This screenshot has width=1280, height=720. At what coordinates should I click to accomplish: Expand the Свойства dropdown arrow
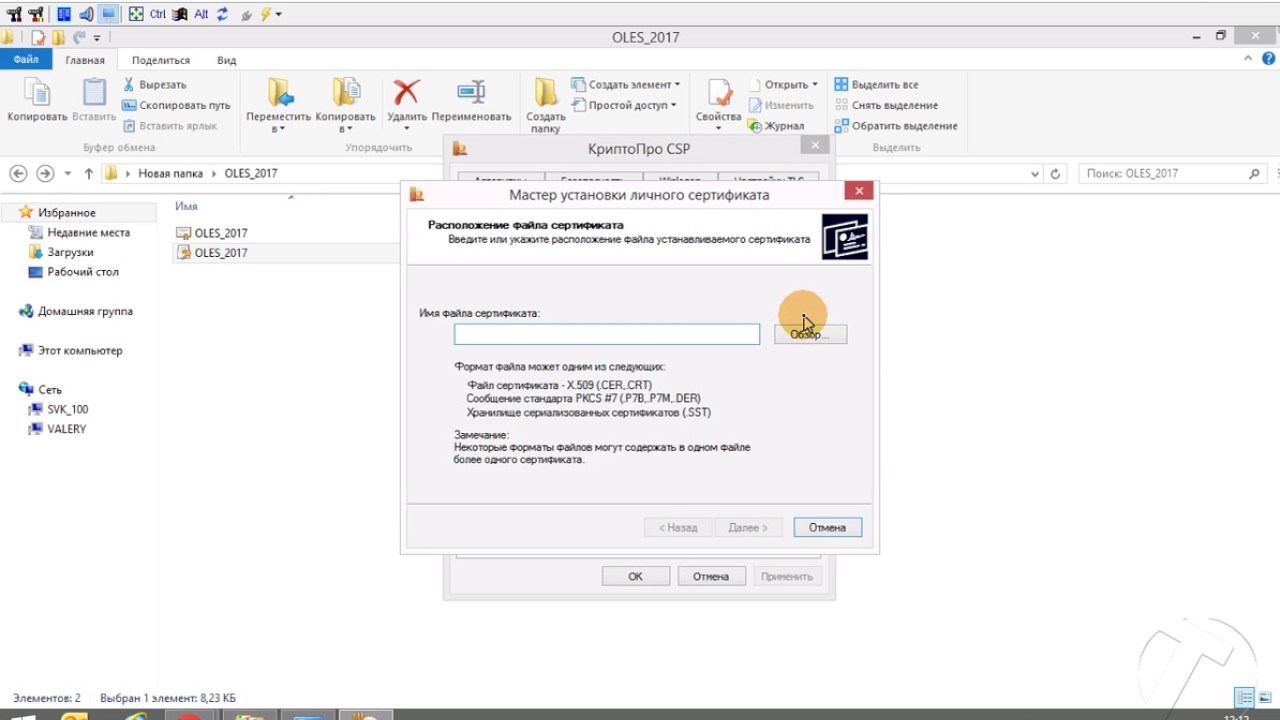click(719, 129)
